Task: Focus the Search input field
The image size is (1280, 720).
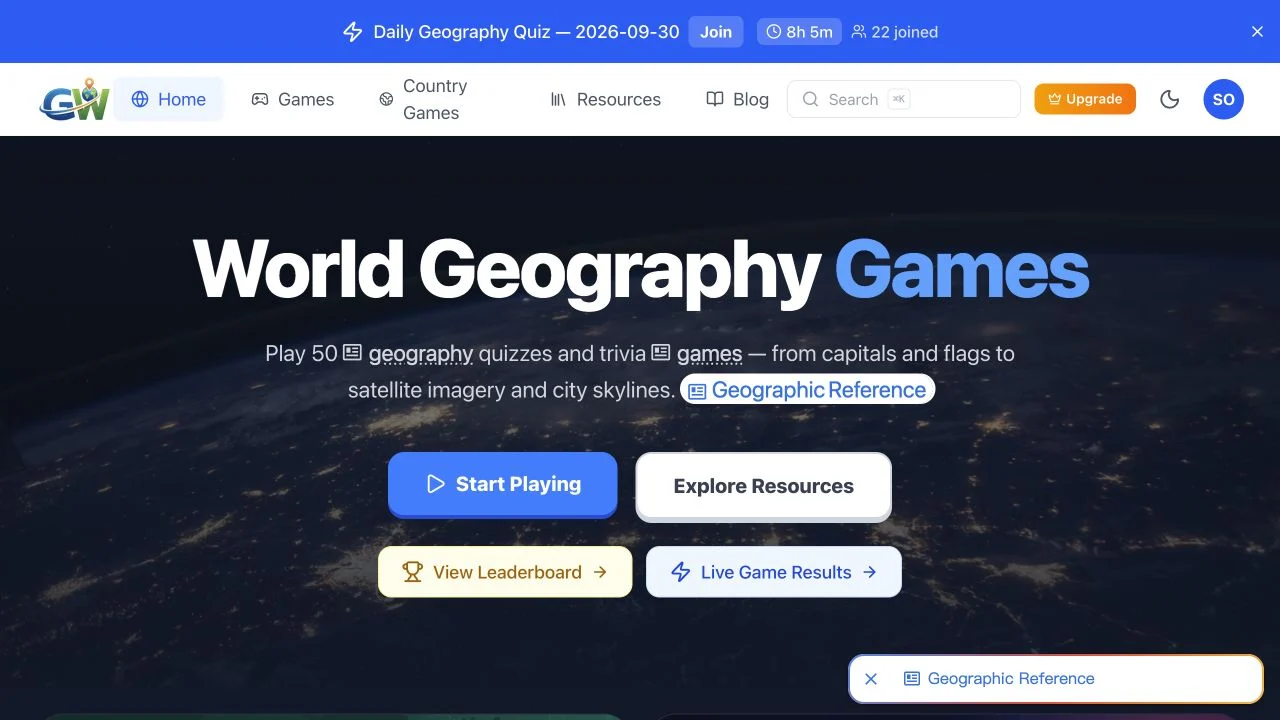Action: (x=904, y=99)
